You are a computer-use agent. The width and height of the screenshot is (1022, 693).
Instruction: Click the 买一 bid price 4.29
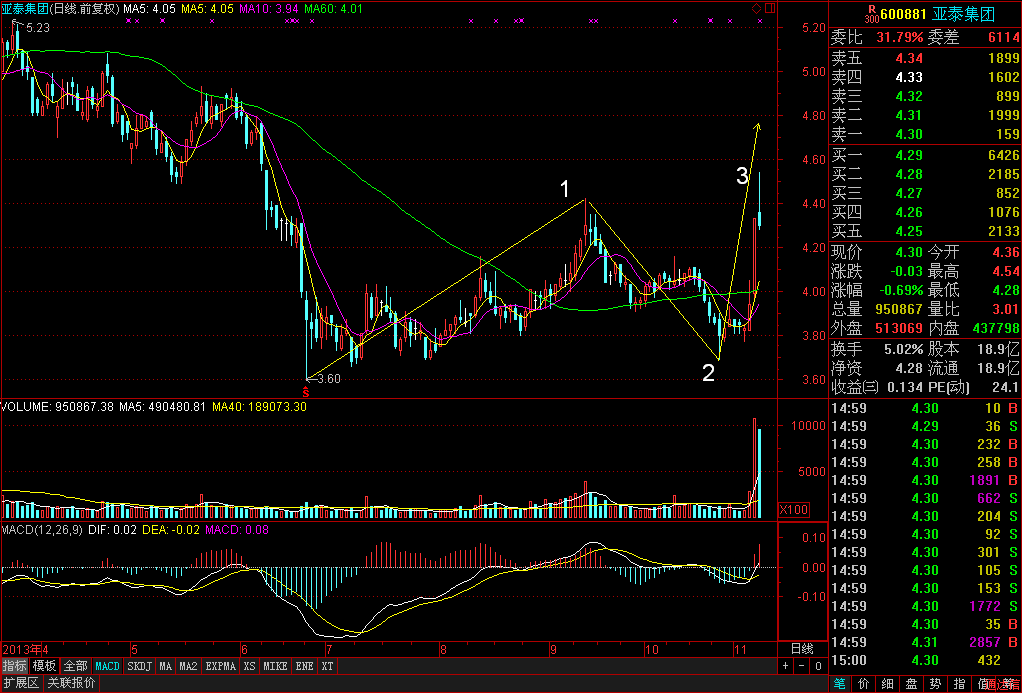(909, 155)
